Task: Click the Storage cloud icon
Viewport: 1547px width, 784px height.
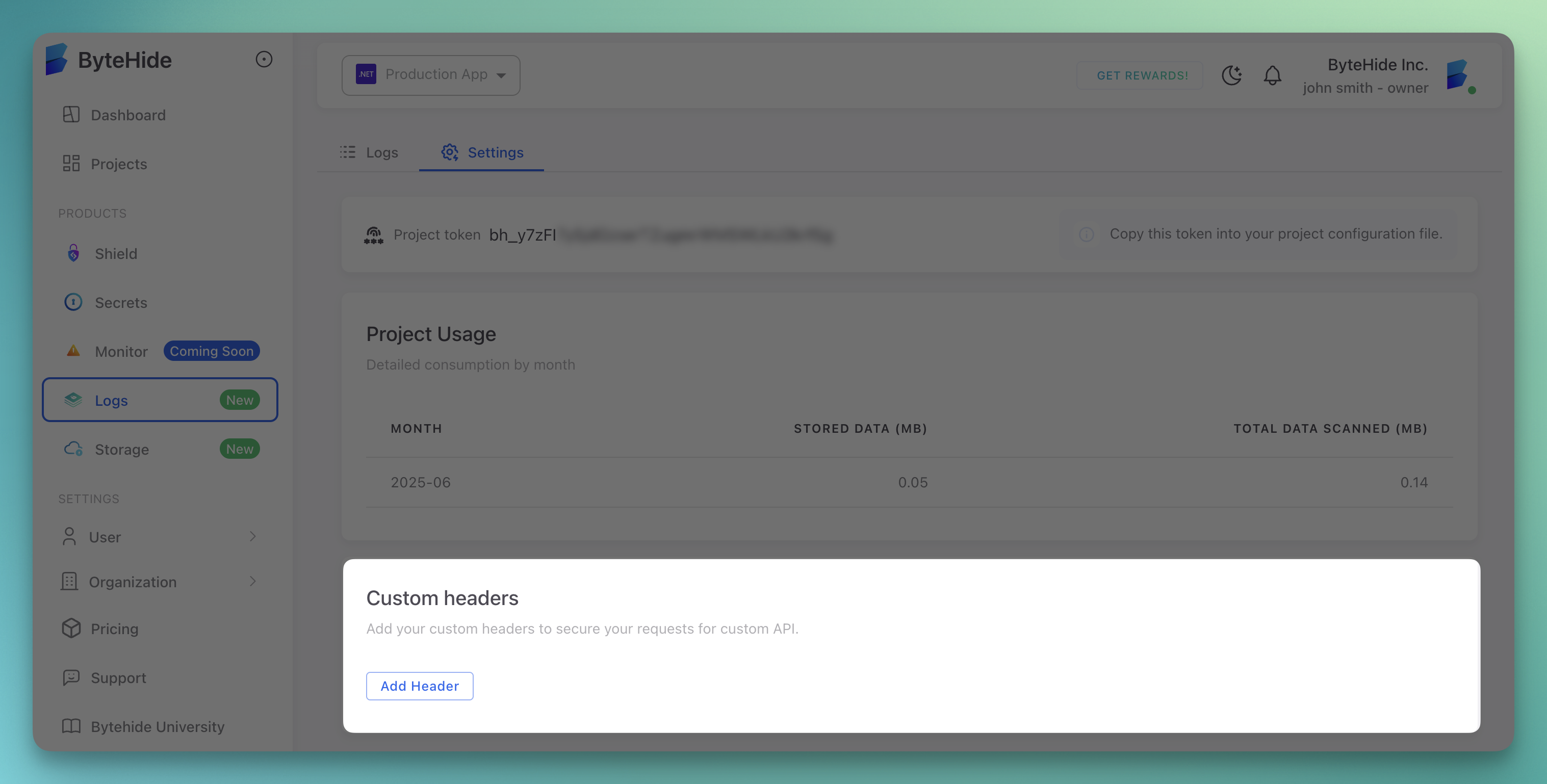Action: pos(73,449)
